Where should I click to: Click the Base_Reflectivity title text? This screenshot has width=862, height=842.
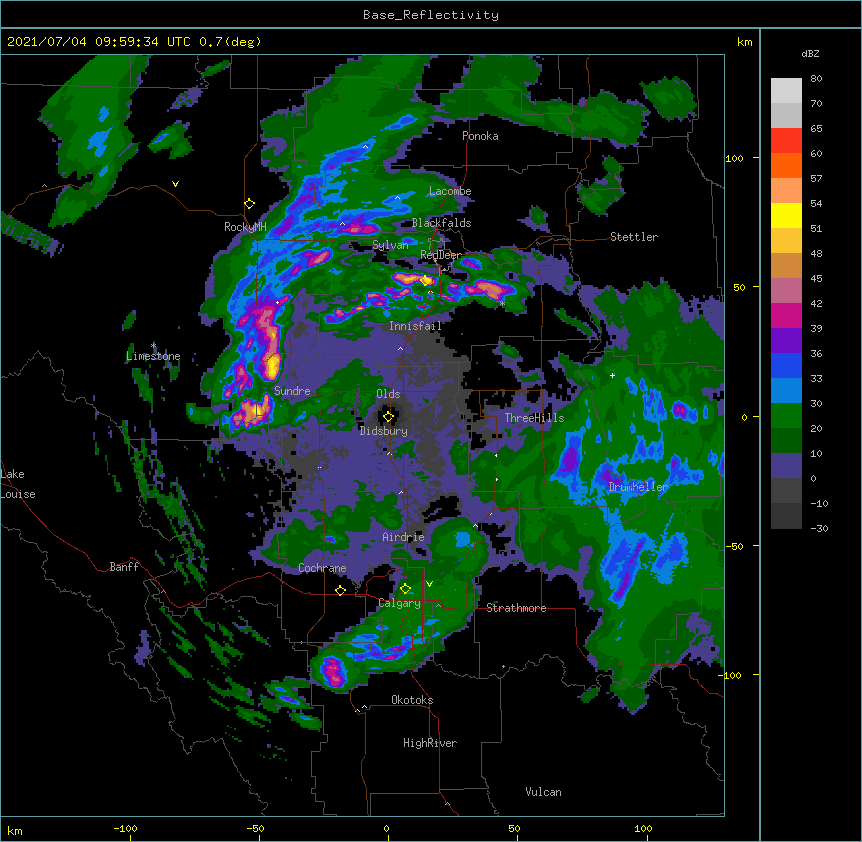(x=431, y=15)
